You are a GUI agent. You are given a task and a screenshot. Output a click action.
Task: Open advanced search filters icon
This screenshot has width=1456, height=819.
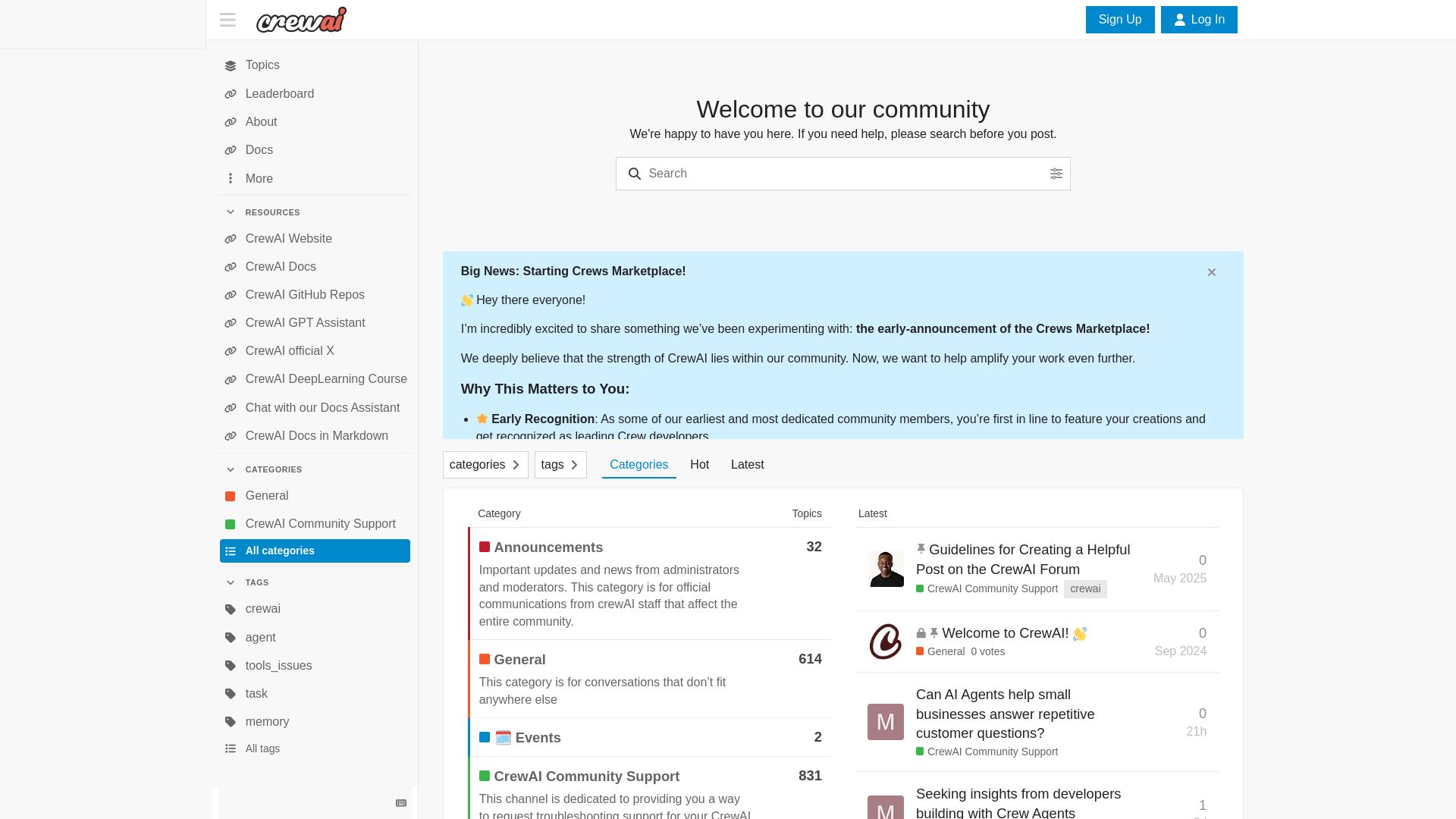(1056, 174)
